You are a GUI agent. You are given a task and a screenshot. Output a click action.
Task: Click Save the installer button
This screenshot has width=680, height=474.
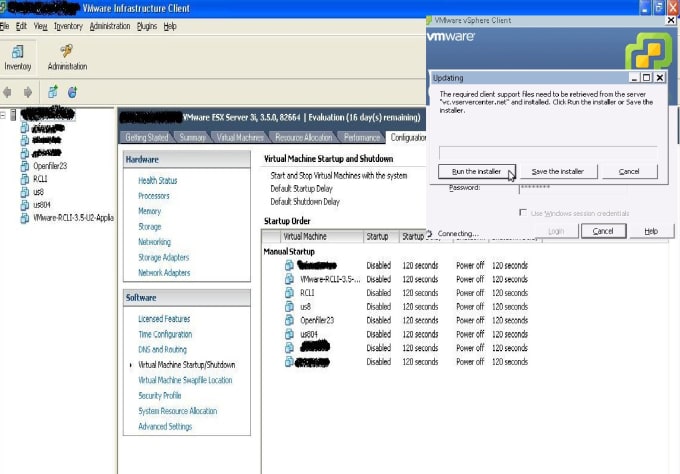pyautogui.click(x=558, y=171)
